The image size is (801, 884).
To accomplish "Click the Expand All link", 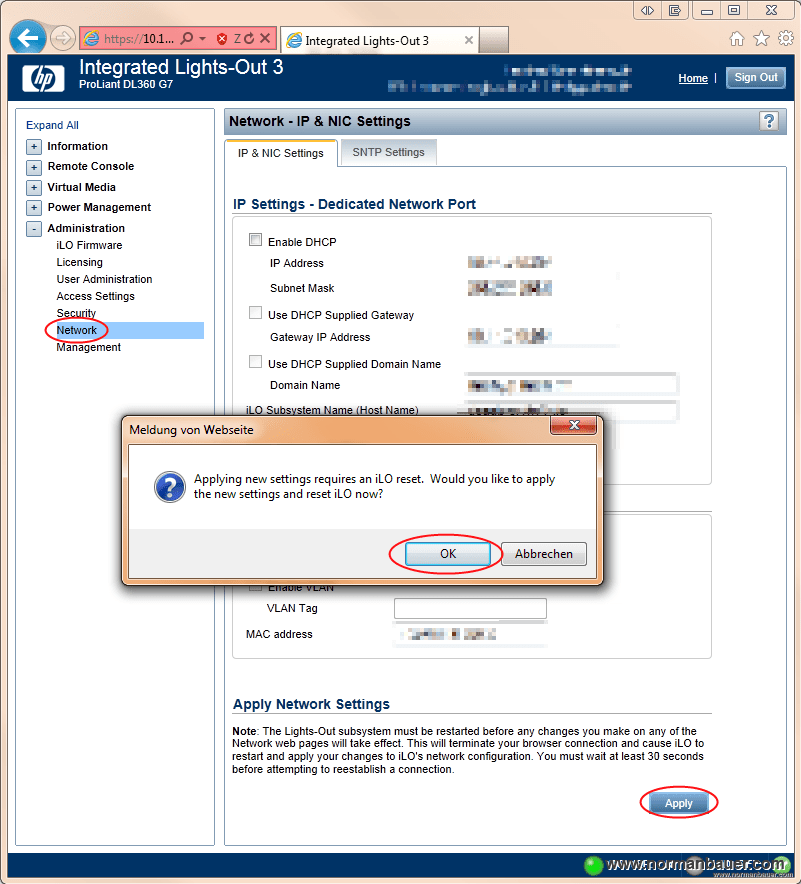I will (x=52, y=125).
